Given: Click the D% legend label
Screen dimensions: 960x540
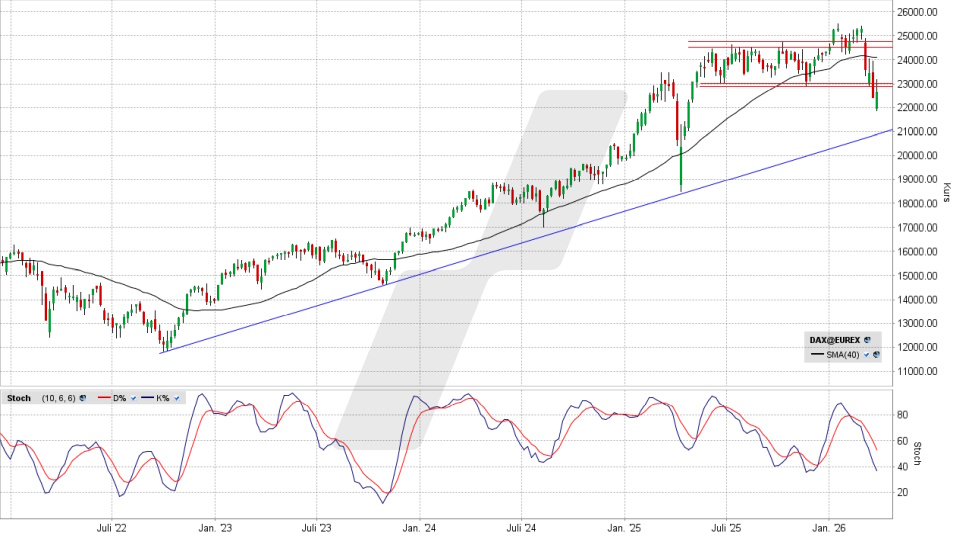Looking at the screenshot, I should 119,398.
